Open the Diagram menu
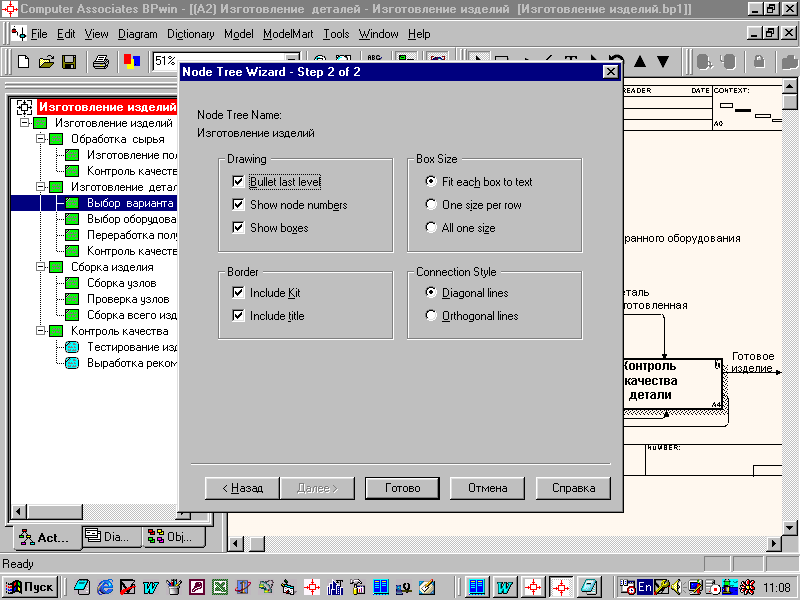The height and width of the screenshot is (600, 800). point(138,34)
